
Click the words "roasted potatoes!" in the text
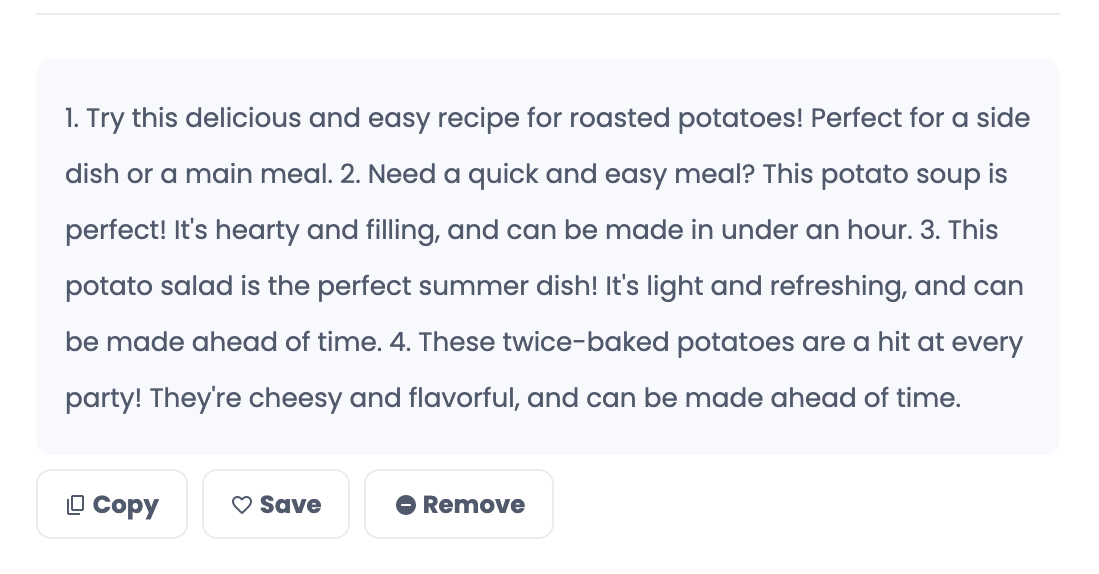pos(686,119)
